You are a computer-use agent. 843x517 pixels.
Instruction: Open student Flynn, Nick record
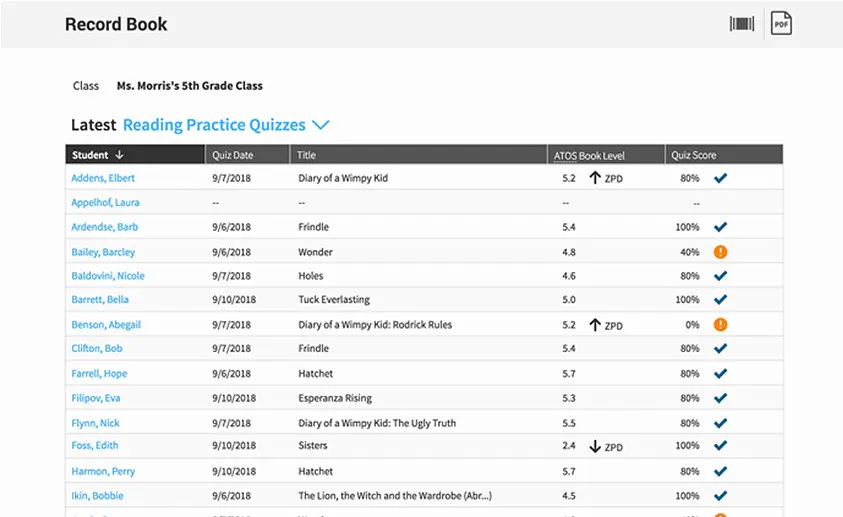[x=95, y=423]
